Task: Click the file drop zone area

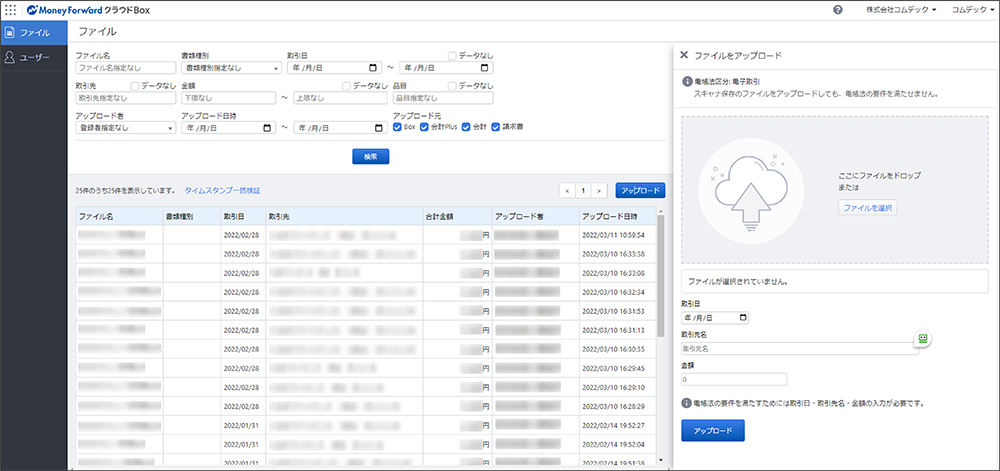Action: 835,190
